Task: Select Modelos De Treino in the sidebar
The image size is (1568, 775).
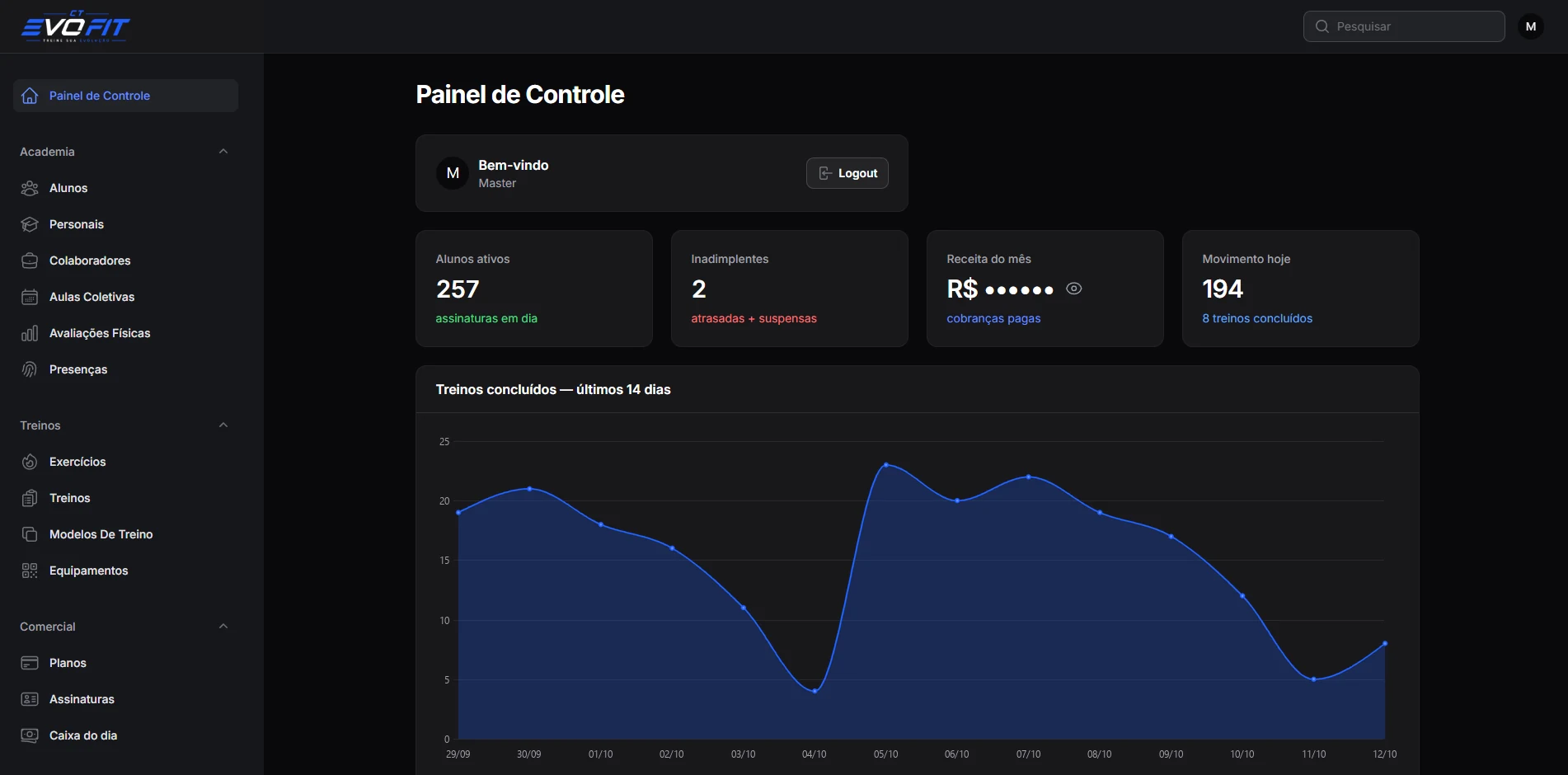Action: (125, 534)
